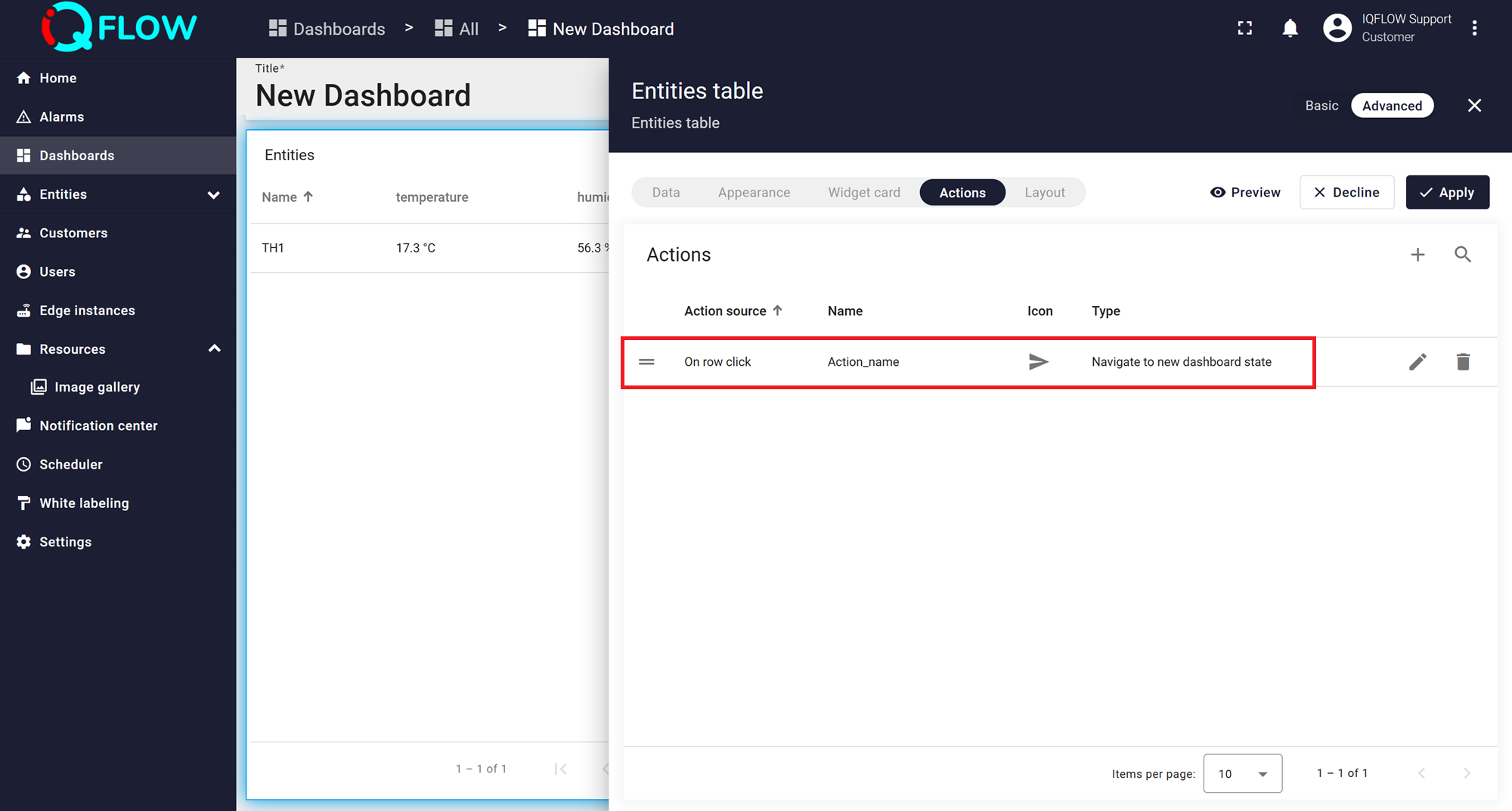Toggle fullscreen mode icon
The height and width of the screenshot is (811, 1512).
1244,29
